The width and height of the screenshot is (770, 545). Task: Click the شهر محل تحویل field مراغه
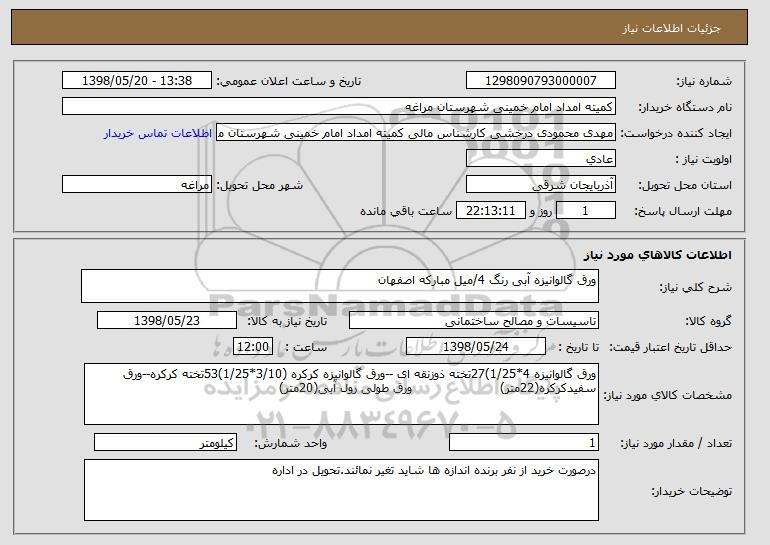click(x=137, y=185)
